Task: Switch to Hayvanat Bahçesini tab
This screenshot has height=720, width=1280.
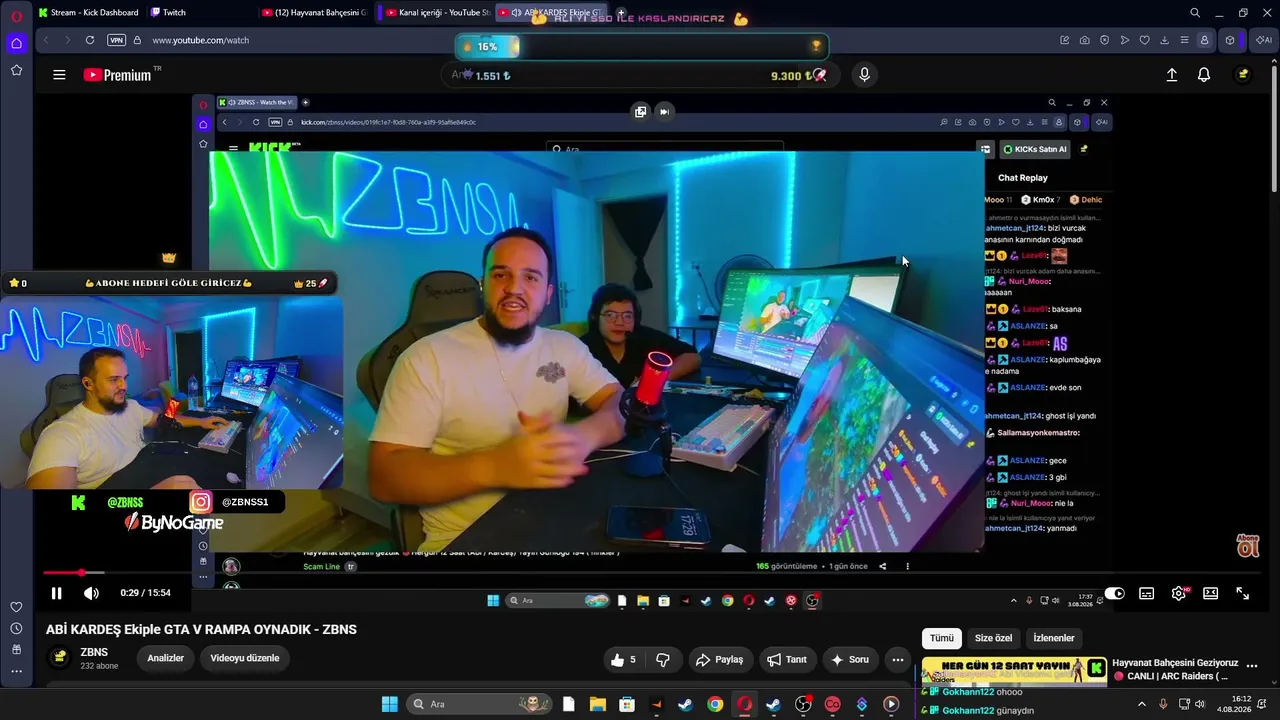Action: point(314,13)
